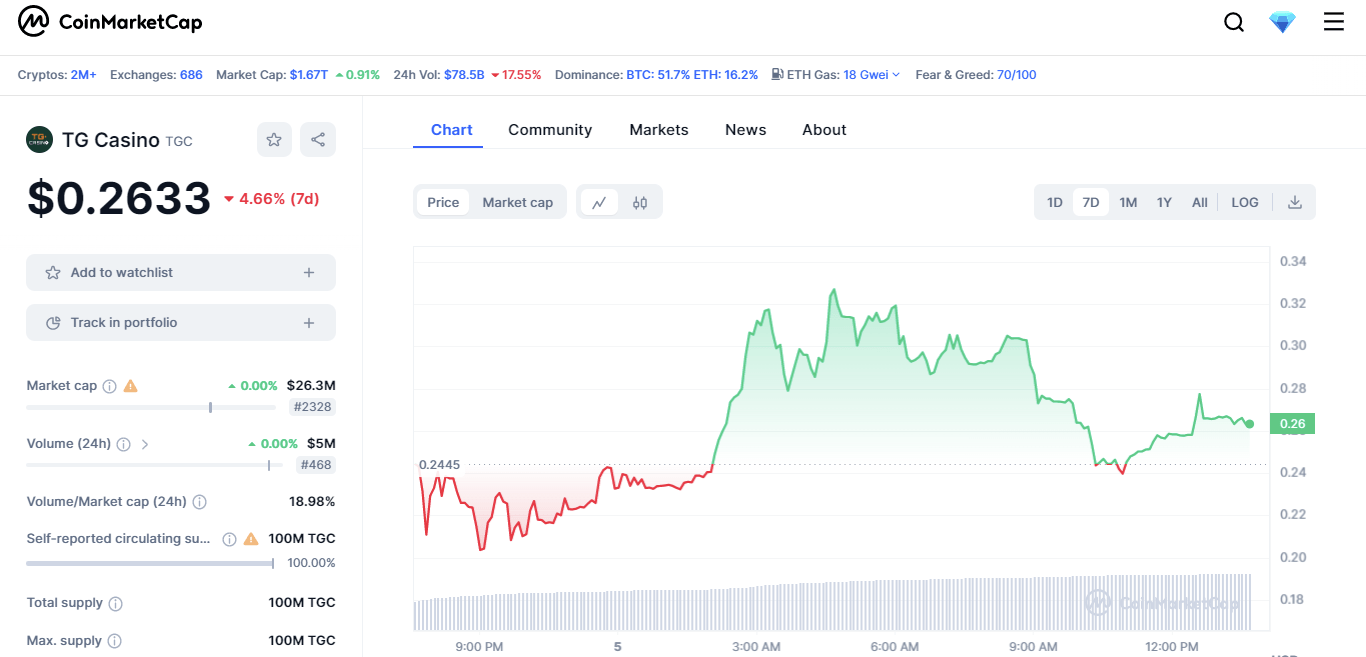The image size is (1366, 657).
Task: Click Track in portfolio button
Action: pyautogui.click(x=181, y=323)
